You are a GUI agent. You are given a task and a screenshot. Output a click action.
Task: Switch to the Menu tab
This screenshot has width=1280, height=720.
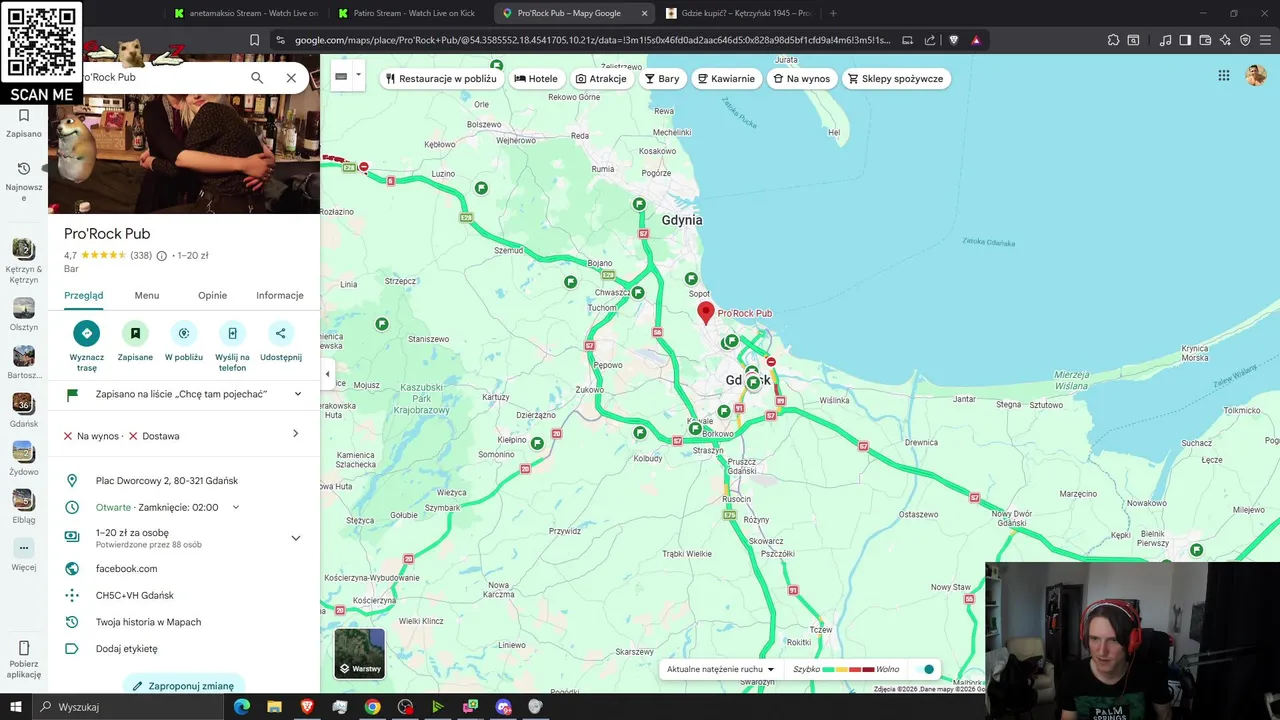coord(147,295)
